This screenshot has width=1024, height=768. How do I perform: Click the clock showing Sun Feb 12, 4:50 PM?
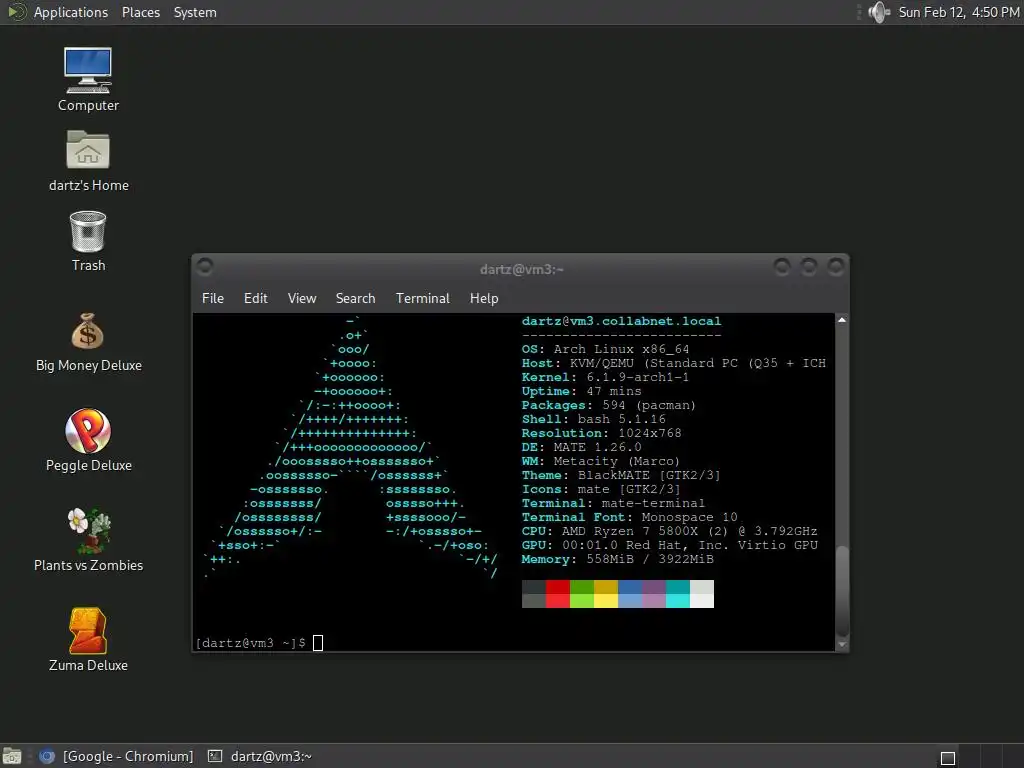click(x=959, y=12)
